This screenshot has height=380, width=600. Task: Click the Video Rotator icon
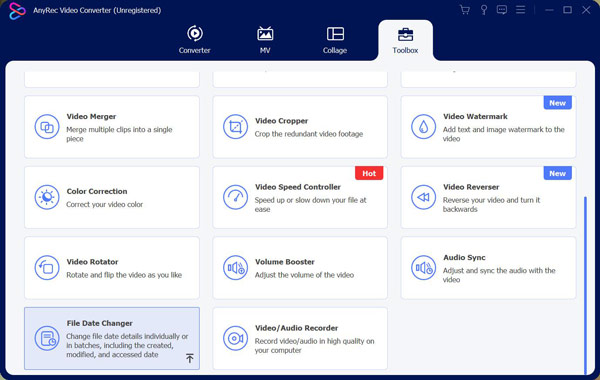pos(47,267)
